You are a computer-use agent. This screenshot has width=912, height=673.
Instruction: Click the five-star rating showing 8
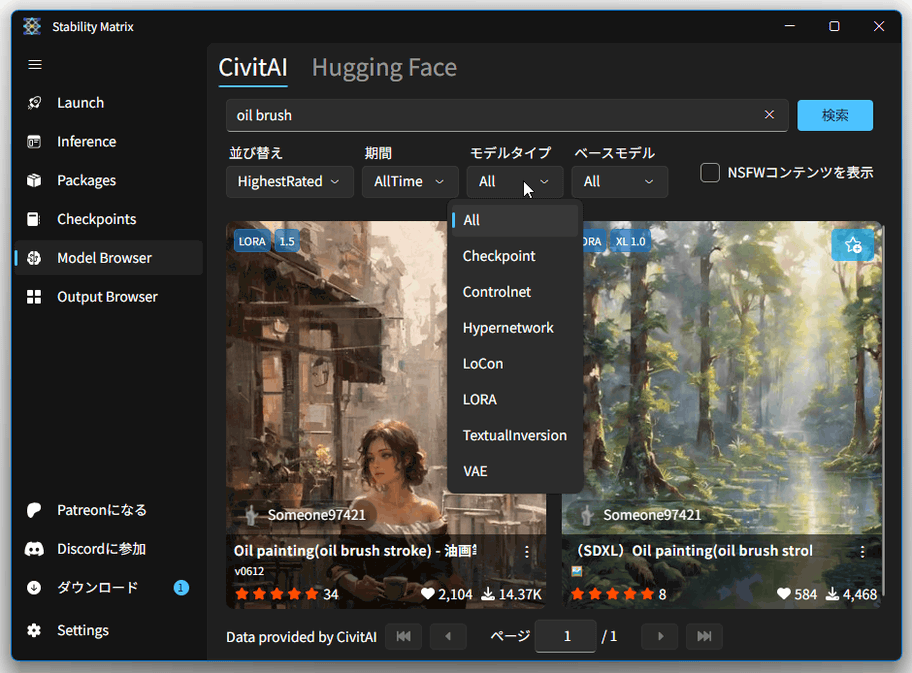point(618,594)
